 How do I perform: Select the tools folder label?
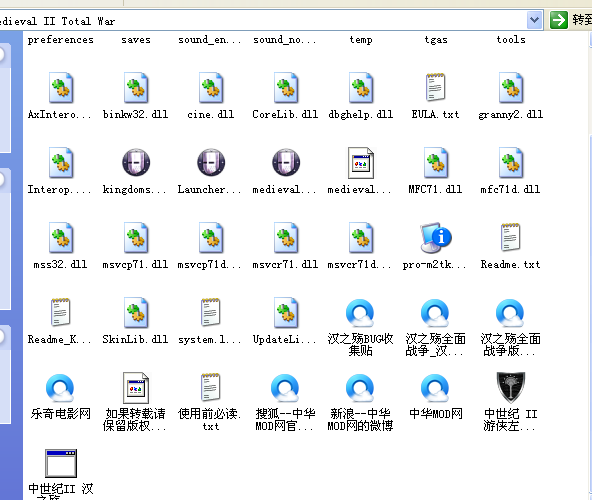pos(511,40)
